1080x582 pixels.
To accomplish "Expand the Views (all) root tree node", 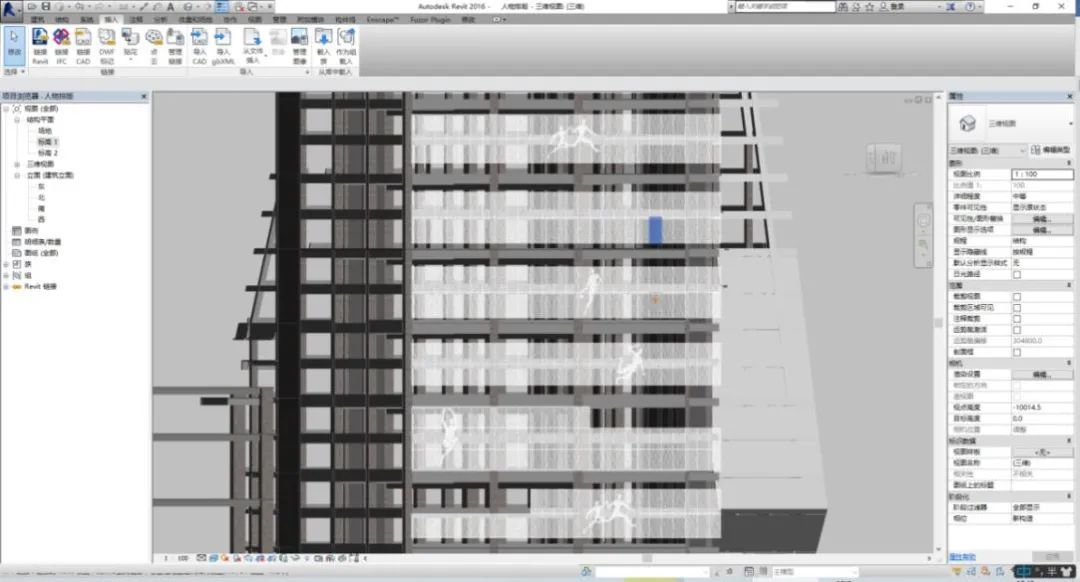I will pyautogui.click(x=6, y=109).
